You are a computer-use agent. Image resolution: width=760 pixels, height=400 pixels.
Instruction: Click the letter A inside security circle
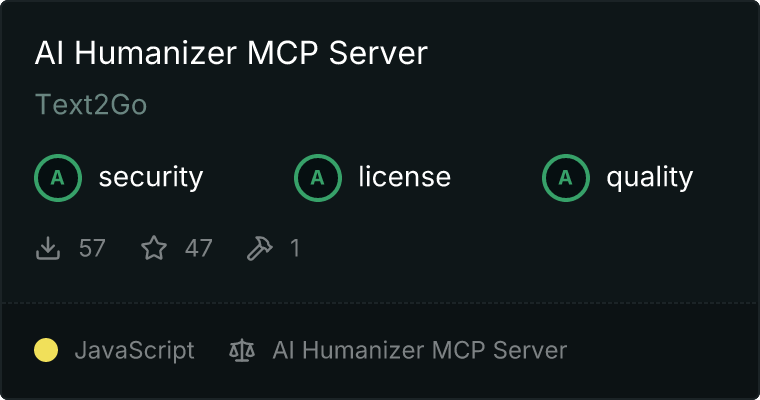pyautogui.click(x=58, y=178)
